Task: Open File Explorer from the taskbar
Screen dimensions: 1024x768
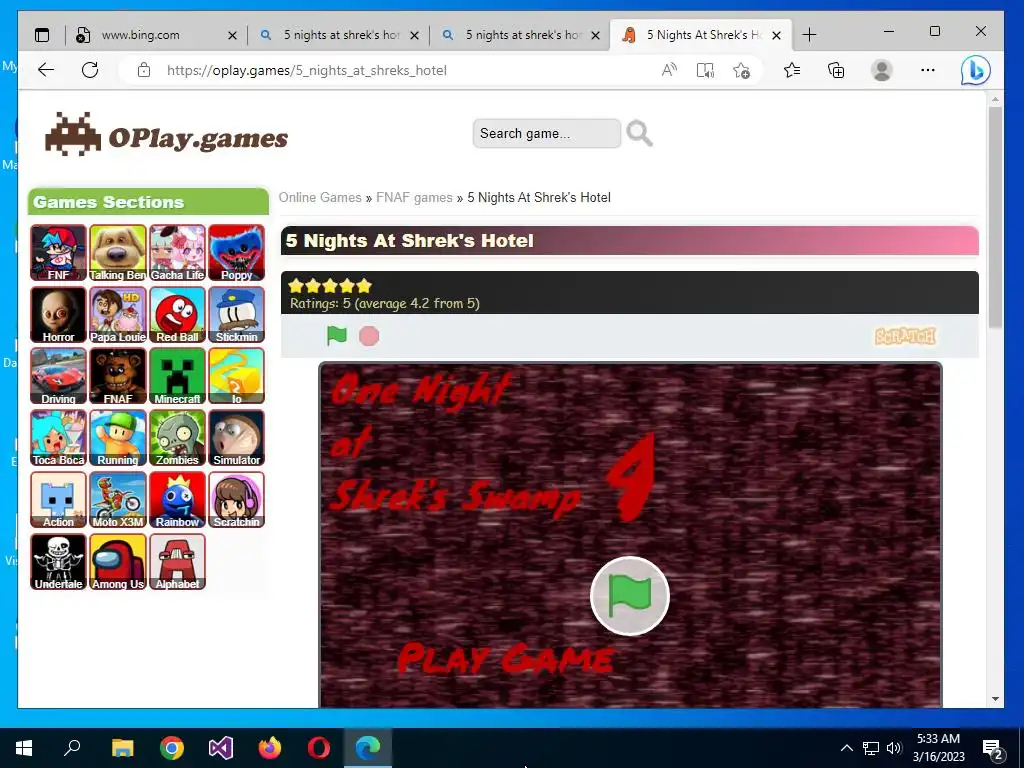Action: point(122,748)
